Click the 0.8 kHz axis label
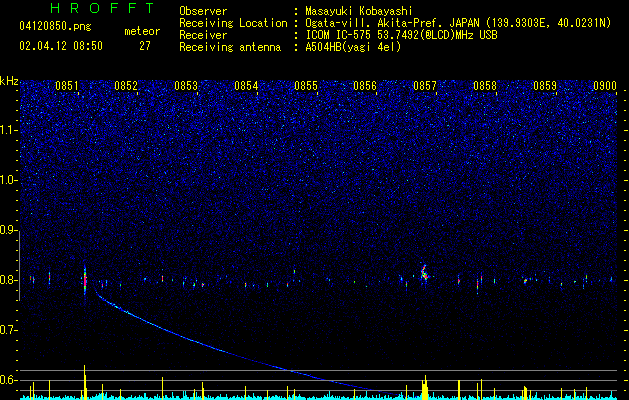Screen dimensions: 629x400 coord(8,280)
